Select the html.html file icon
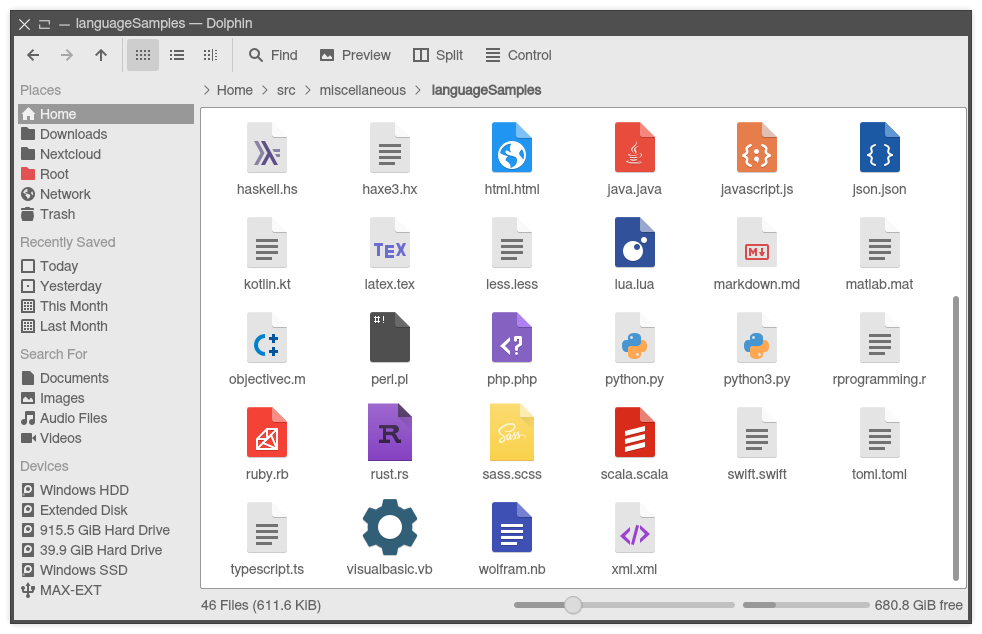 pos(512,148)
